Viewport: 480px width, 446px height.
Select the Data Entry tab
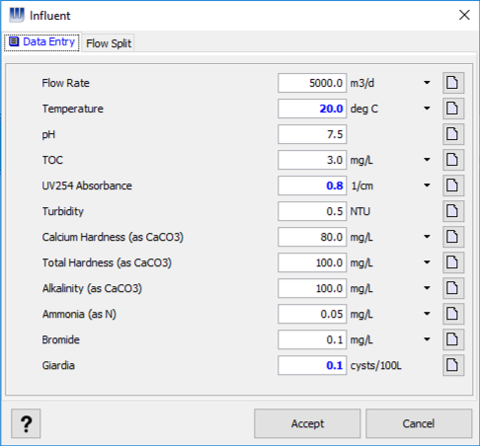[x=42, y=42]
